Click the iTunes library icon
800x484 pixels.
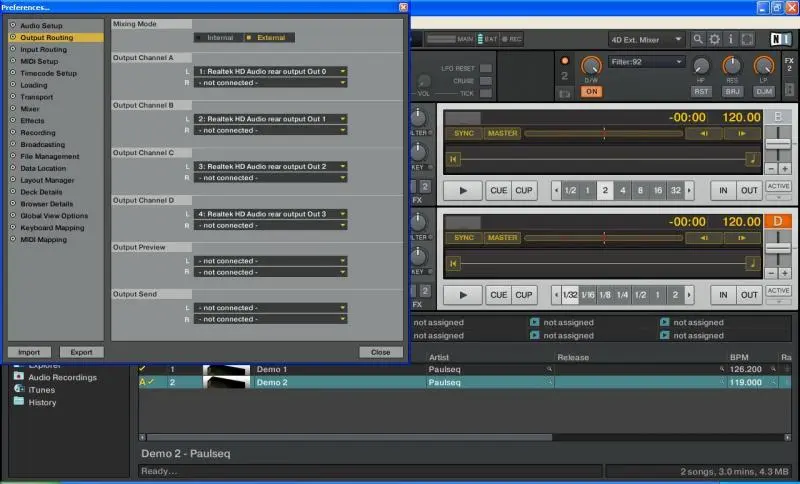[x=19, y=389]
